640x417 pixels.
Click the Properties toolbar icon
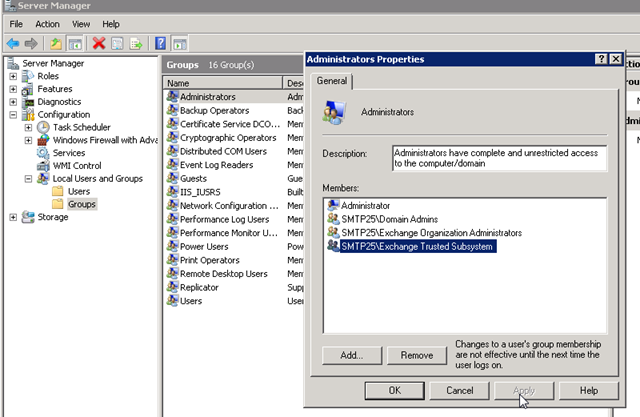click(x=117, y=43)
